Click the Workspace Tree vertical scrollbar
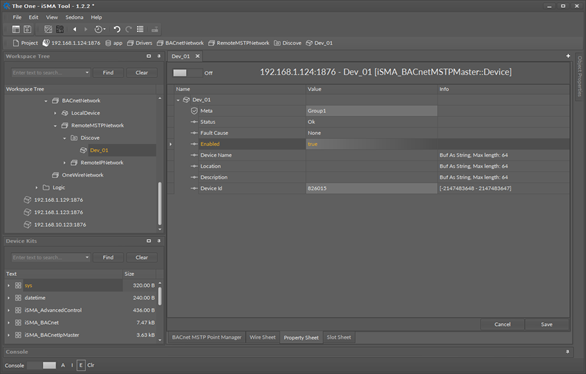Viewport: 586px width, 374px height. coord(160,203)
